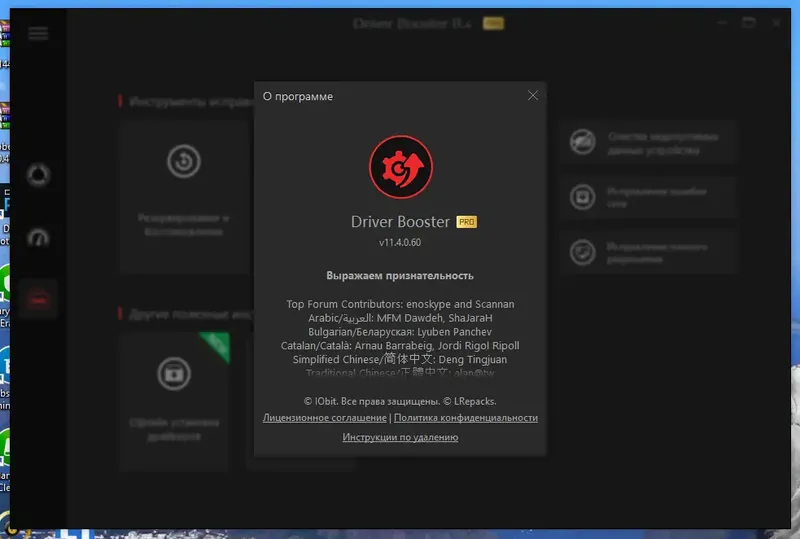Open the circular scan section in sidebar
The image size is (800, 539).
tap(38, 175)
